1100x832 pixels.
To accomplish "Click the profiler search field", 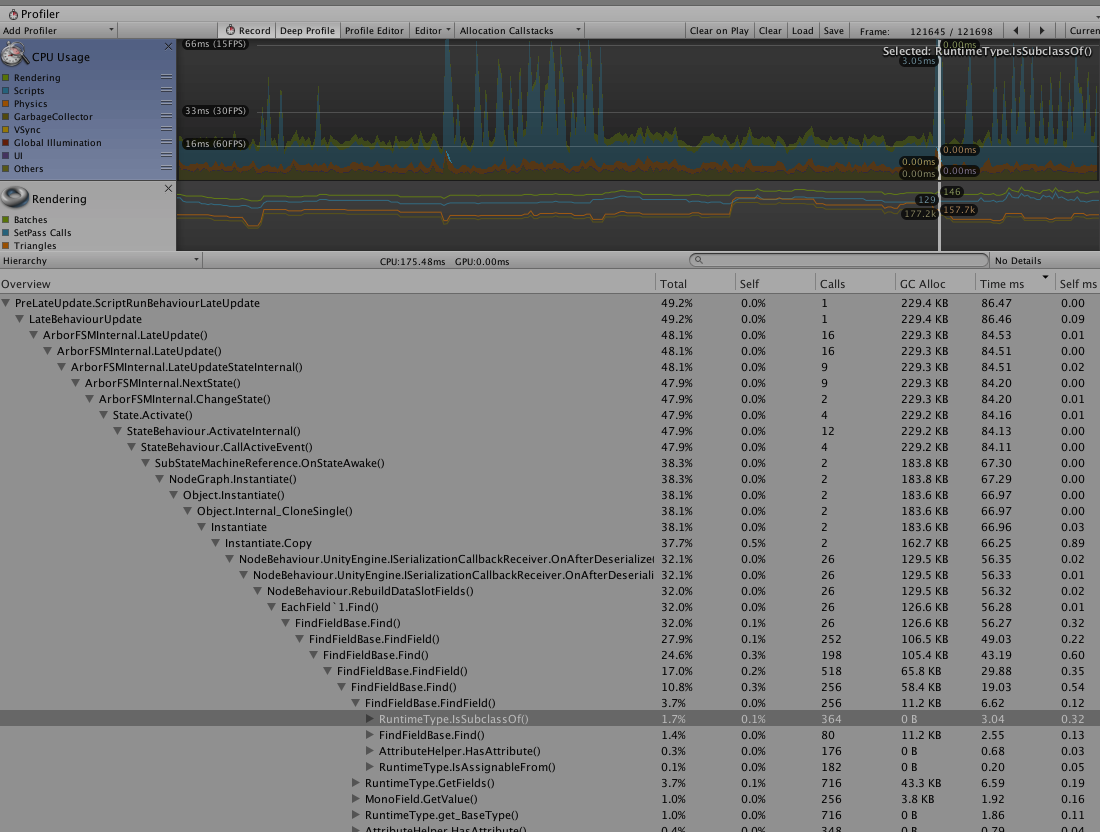I will click(839, 260).
